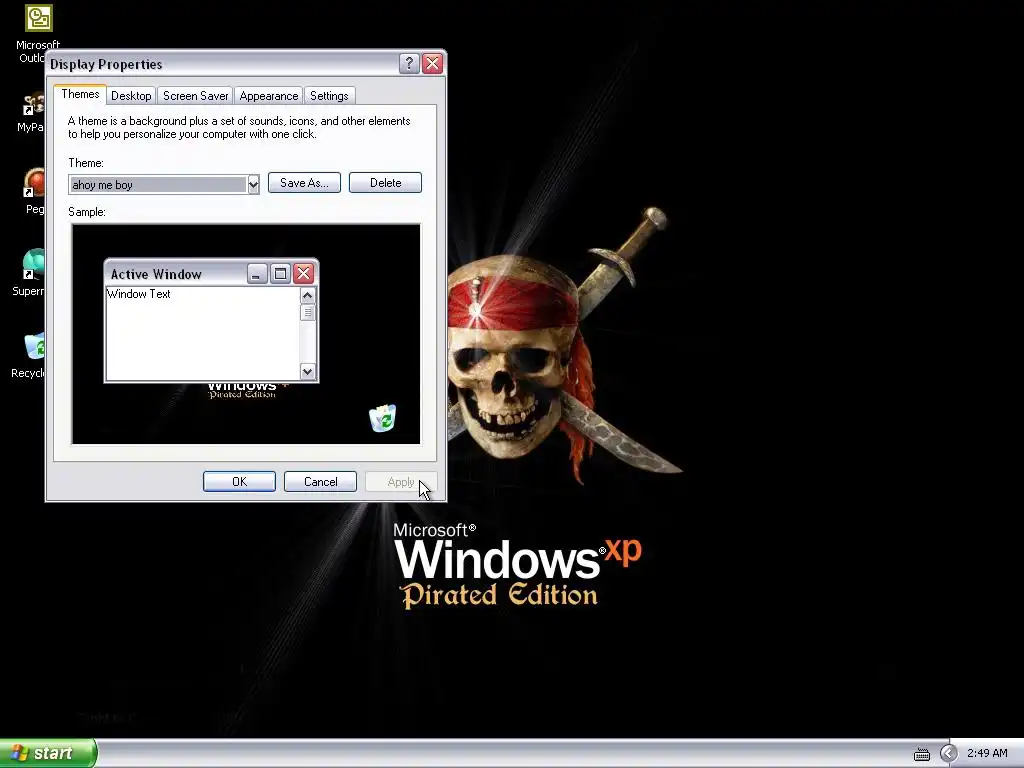The height and width of the screenshot is (768, 1024).
Task: Click sample window minimize button
Action: pyautogui.click(x=257, y=274)
